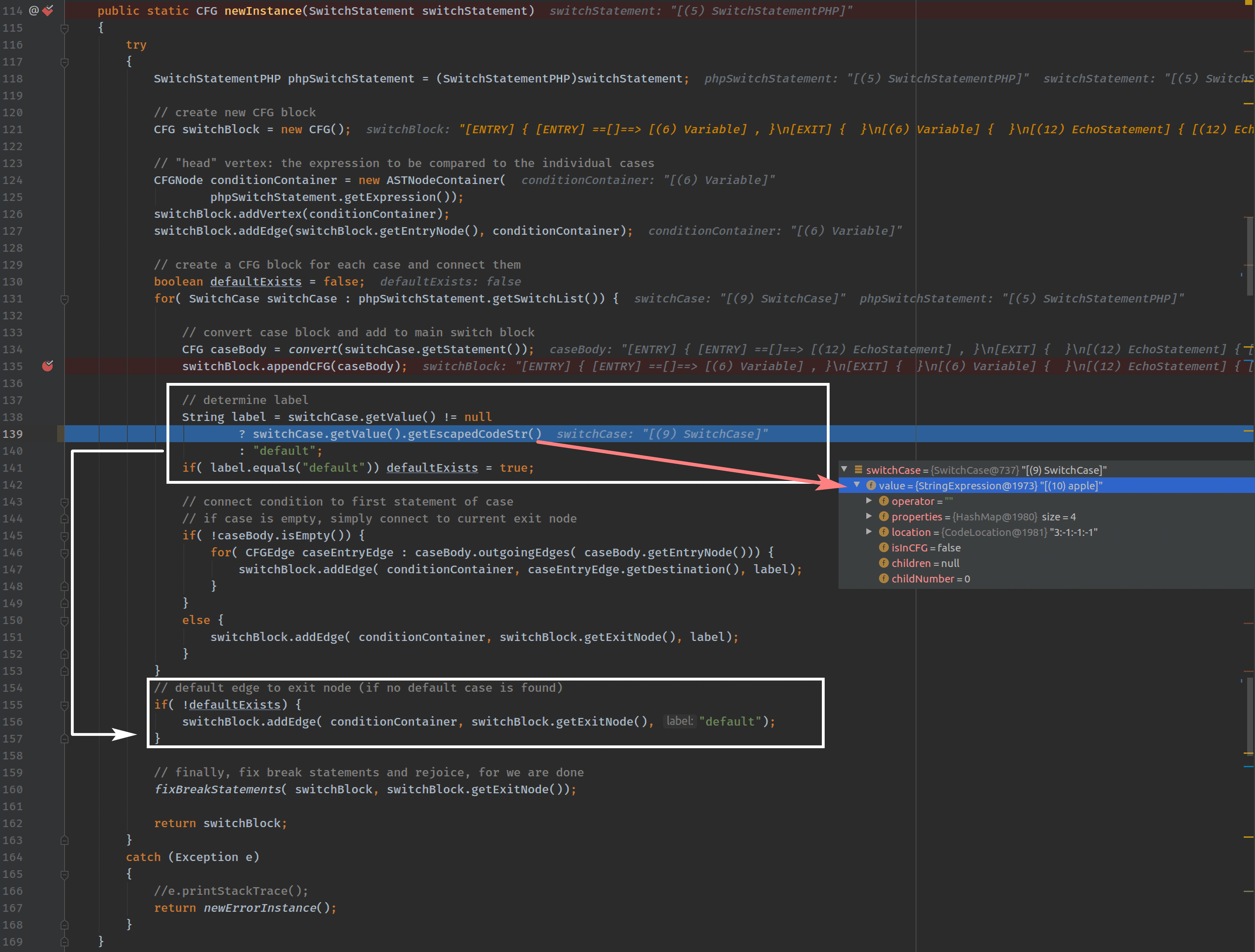The height and width of the screenshot is (952, 1255).
Task: Click the error stripe mark beside line 120
Action: coord(1248,104)
